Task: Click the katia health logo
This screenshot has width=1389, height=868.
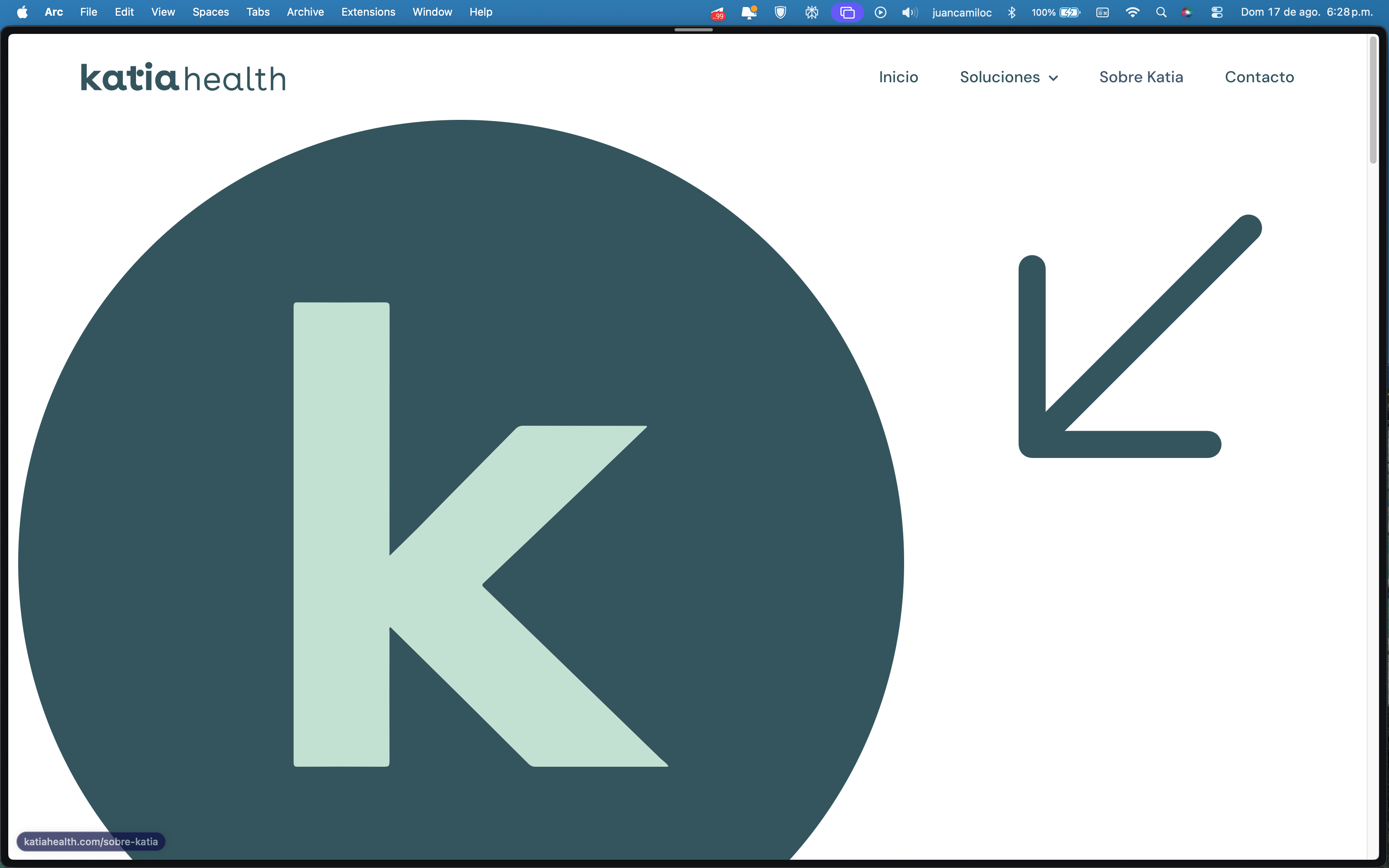Action: [x=183, y=78]
